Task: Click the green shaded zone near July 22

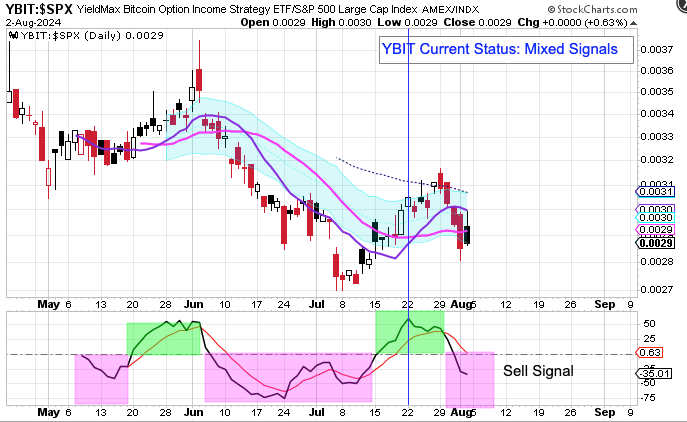Action: click(409, 332)
